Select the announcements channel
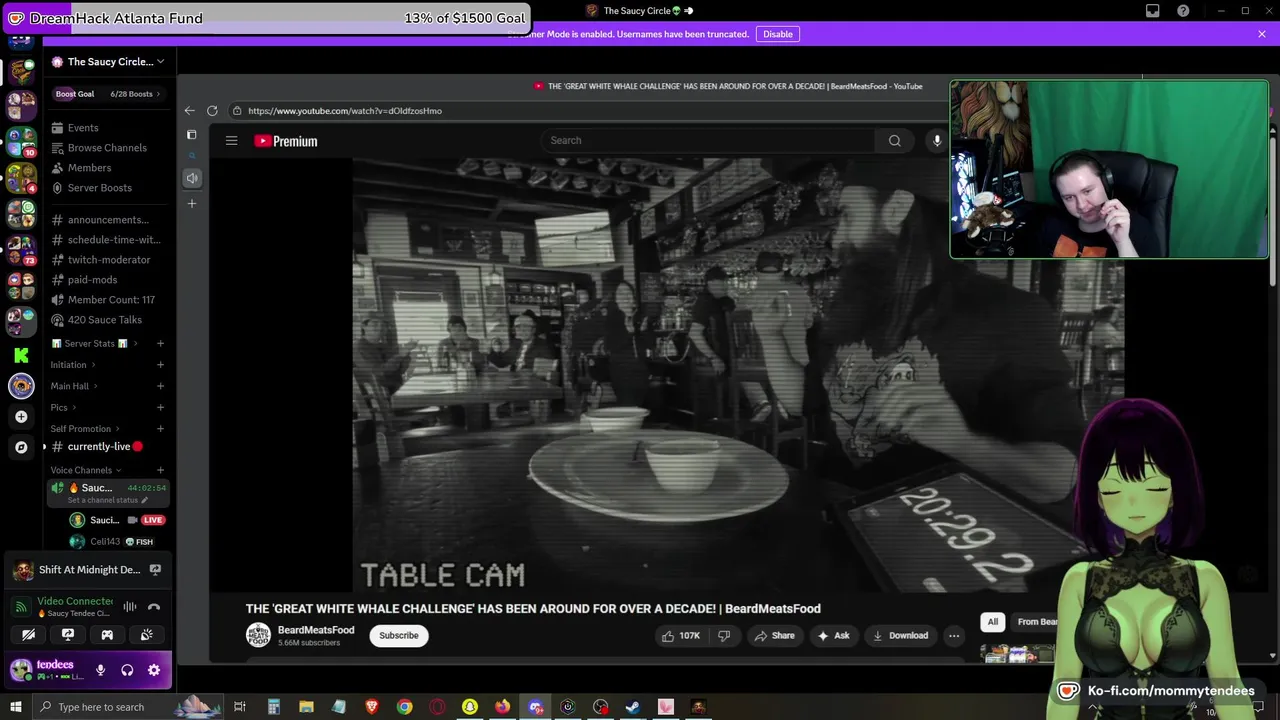1280x720 pixels. coord(108,220)
